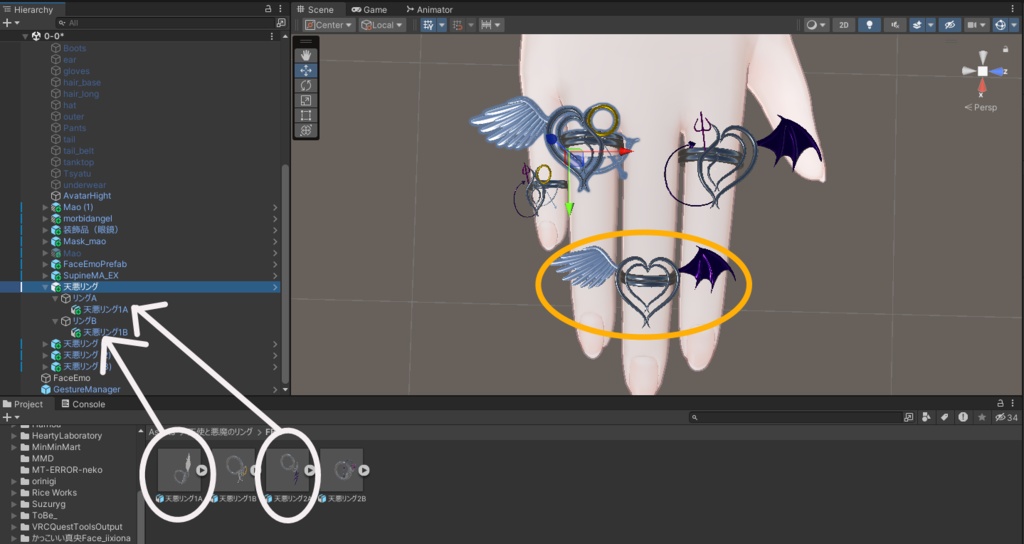Expand the HeartyLaboratory folder
Screen dimensions: 1024x544
[14, 436]
